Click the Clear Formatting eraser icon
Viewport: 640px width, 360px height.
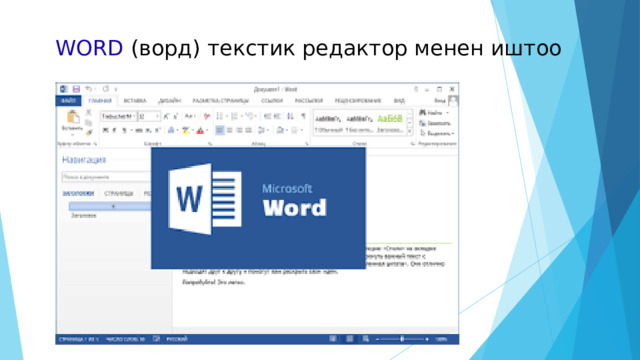[206, 116]
